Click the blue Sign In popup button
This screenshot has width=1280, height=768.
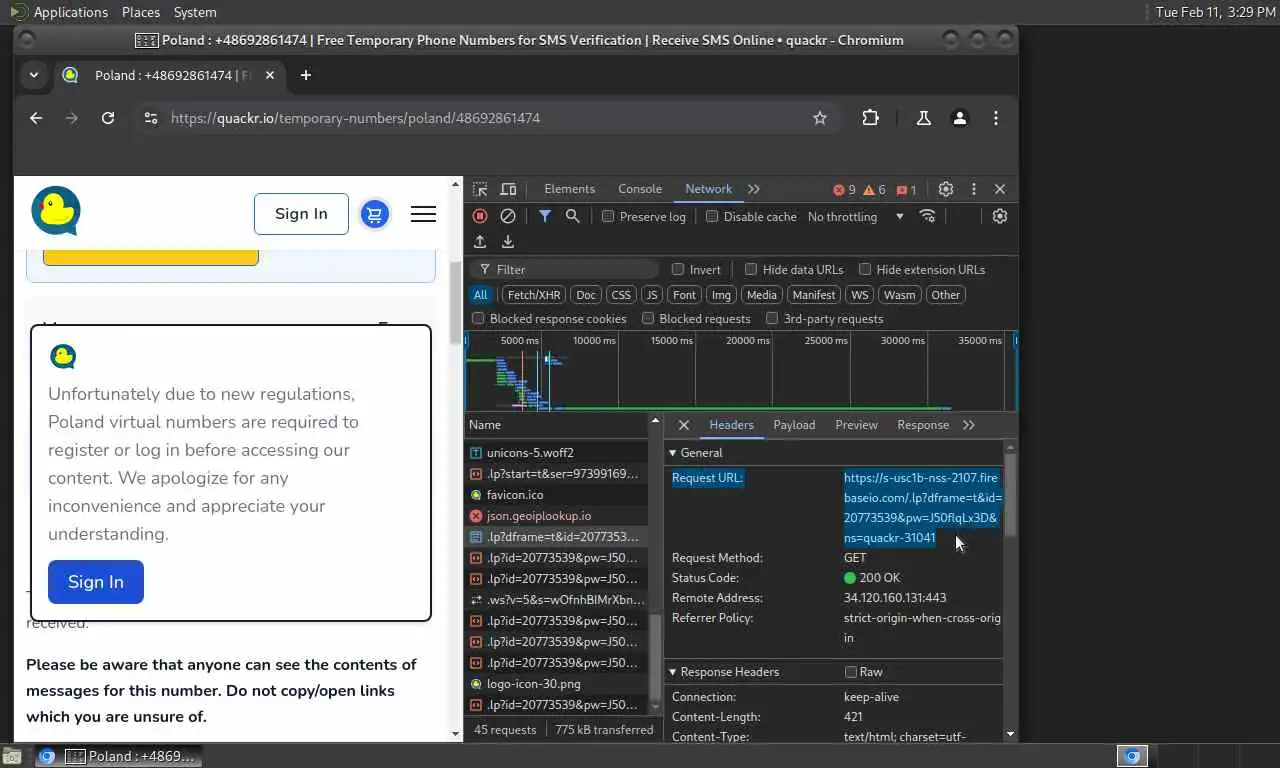tap(96, 582)
